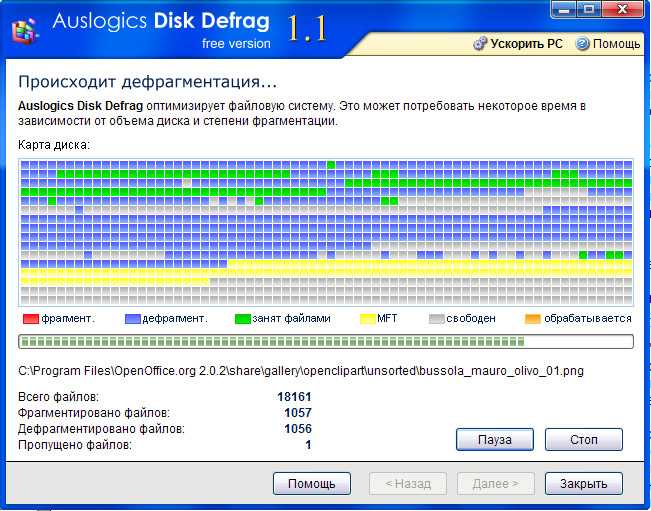Pause defragmentation with the Пауза button
The image size is (651, 511).
(x=494, y=439)
